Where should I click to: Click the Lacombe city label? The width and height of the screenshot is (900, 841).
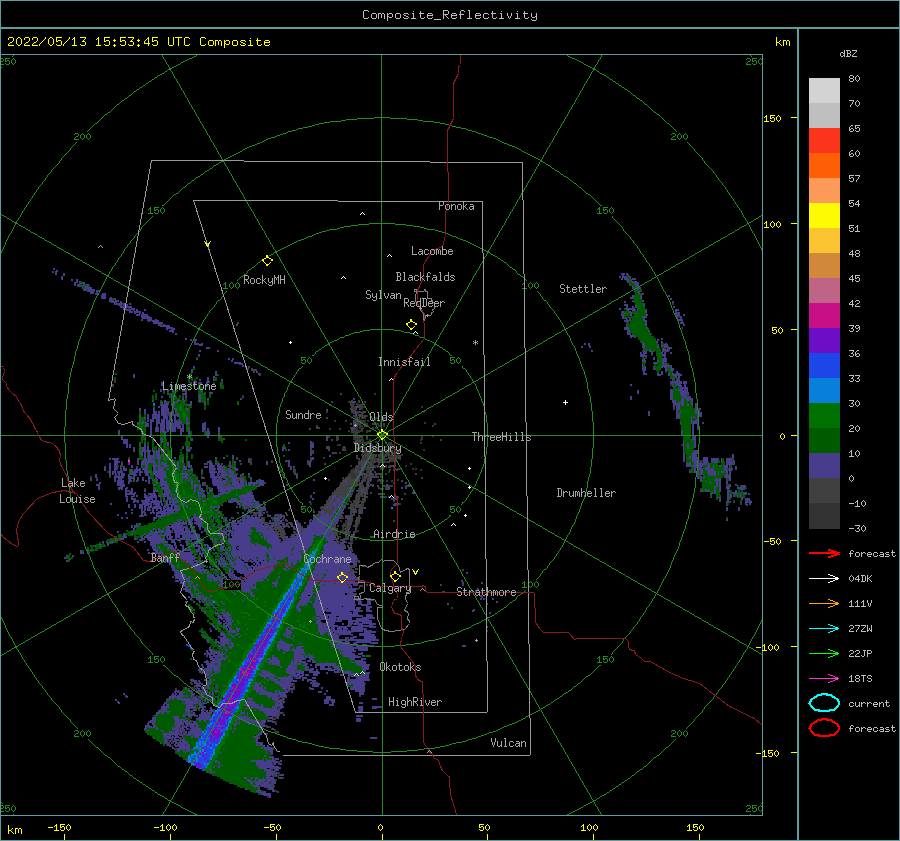(x=432, y=251)
